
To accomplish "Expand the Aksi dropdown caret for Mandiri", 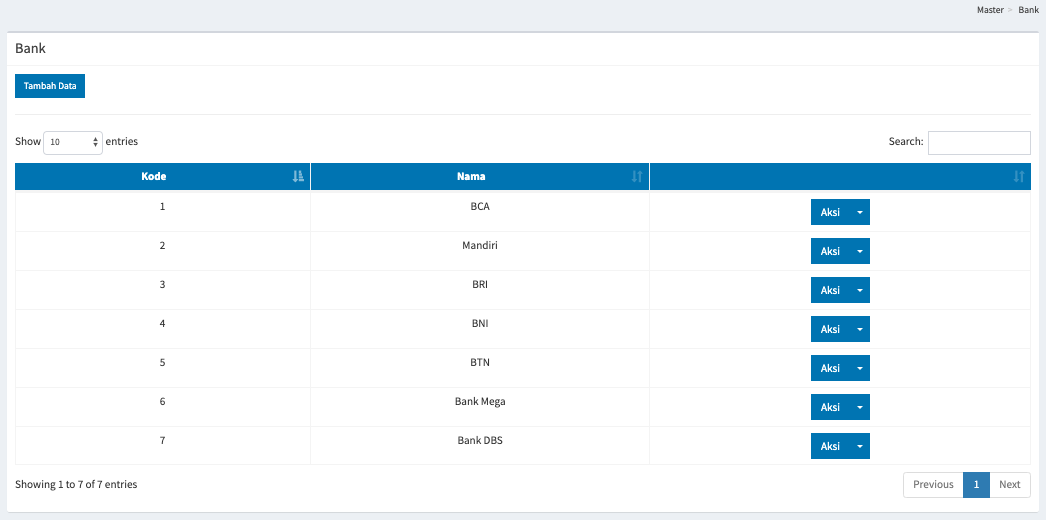I will tap(860, 251).
